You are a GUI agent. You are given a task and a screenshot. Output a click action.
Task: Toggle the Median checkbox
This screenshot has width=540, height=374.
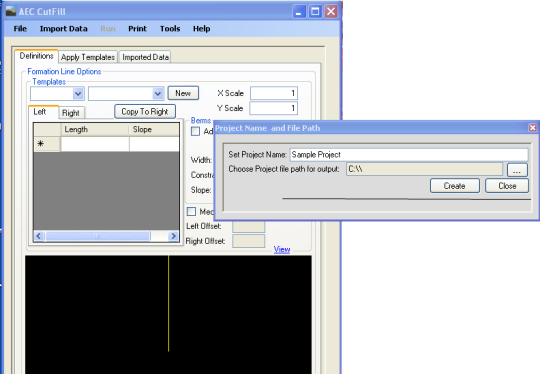[x=191, y=211]
